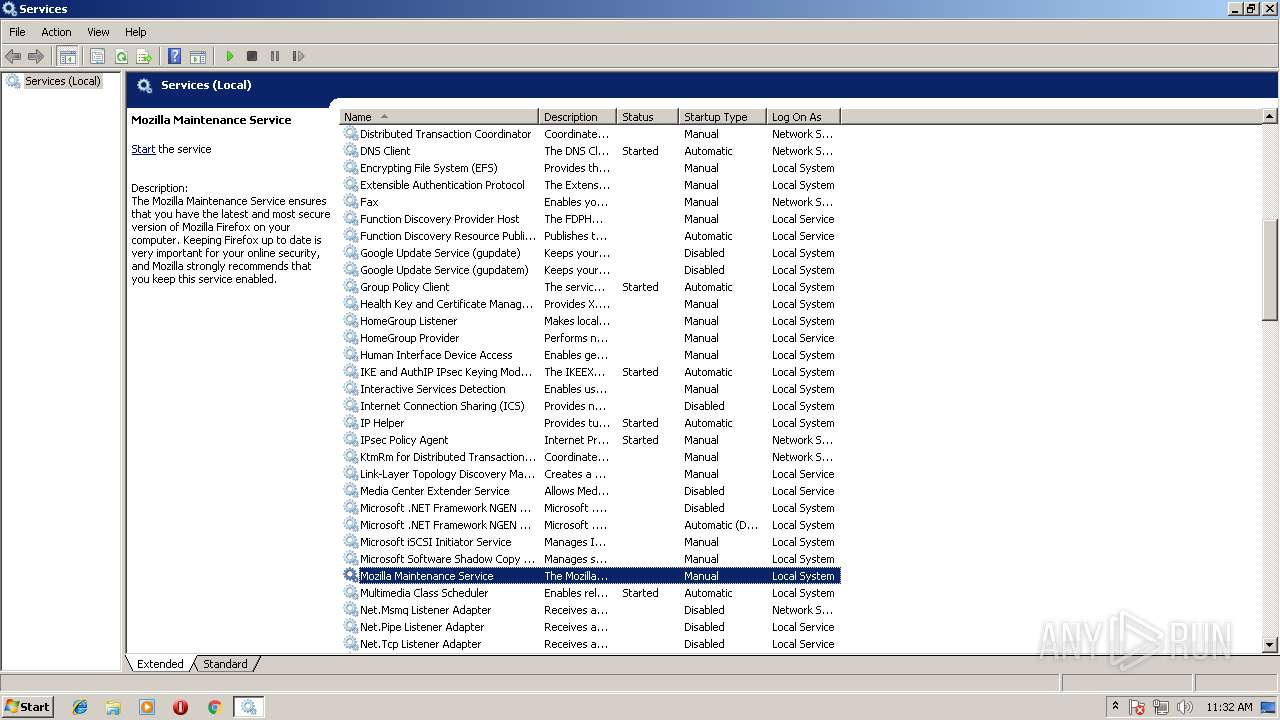The width and height of the screenshot is (1280, 720).
Task: Select the Mozilla Maintenance Service row
Action: pyautogui.click(x=590, y=576)
